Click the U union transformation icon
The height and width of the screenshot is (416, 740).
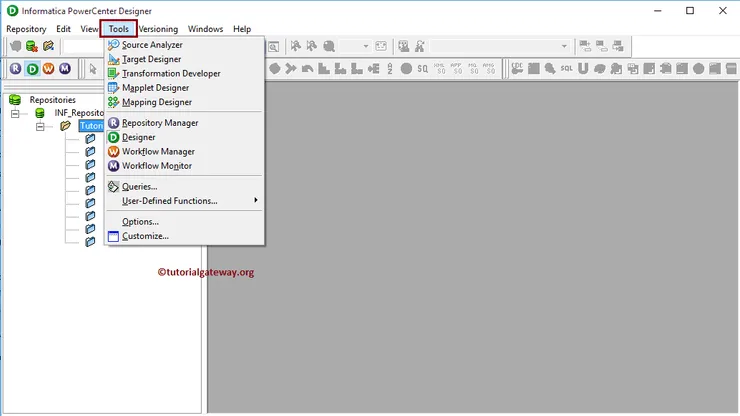pyautogui.click(x=583, y=69)
